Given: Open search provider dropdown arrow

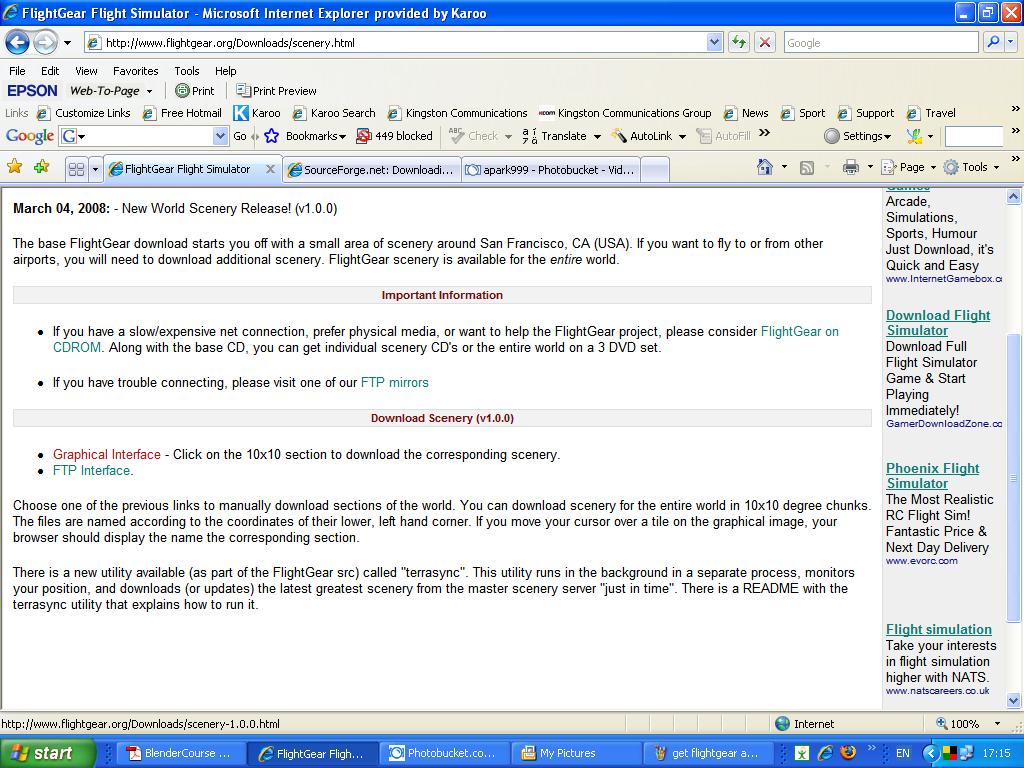Looking at the screenshot, I should coord(1011,42).
